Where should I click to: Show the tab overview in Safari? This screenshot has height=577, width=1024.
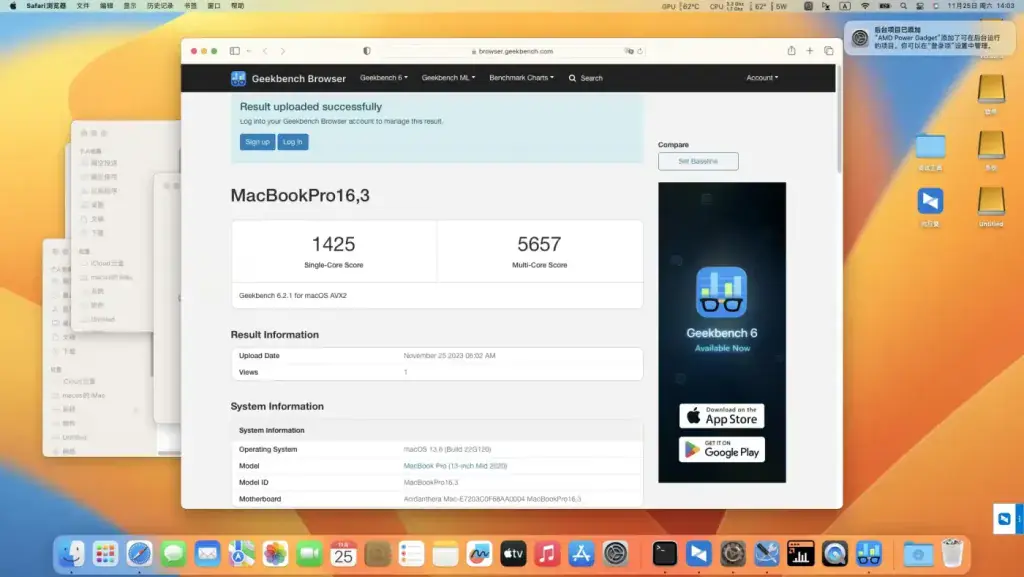[x=829, y=50]
